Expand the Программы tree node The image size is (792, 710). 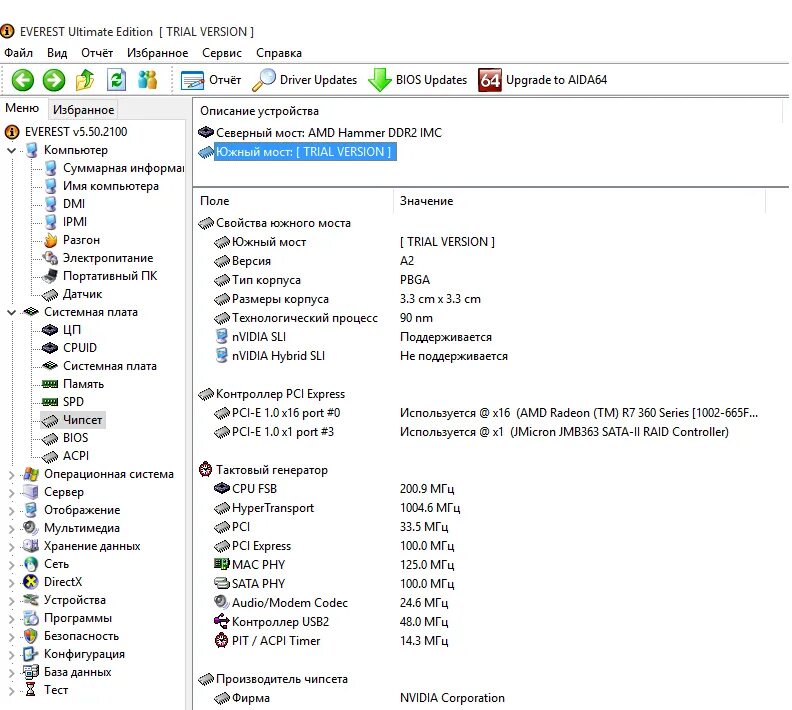[x=11, y=619]
